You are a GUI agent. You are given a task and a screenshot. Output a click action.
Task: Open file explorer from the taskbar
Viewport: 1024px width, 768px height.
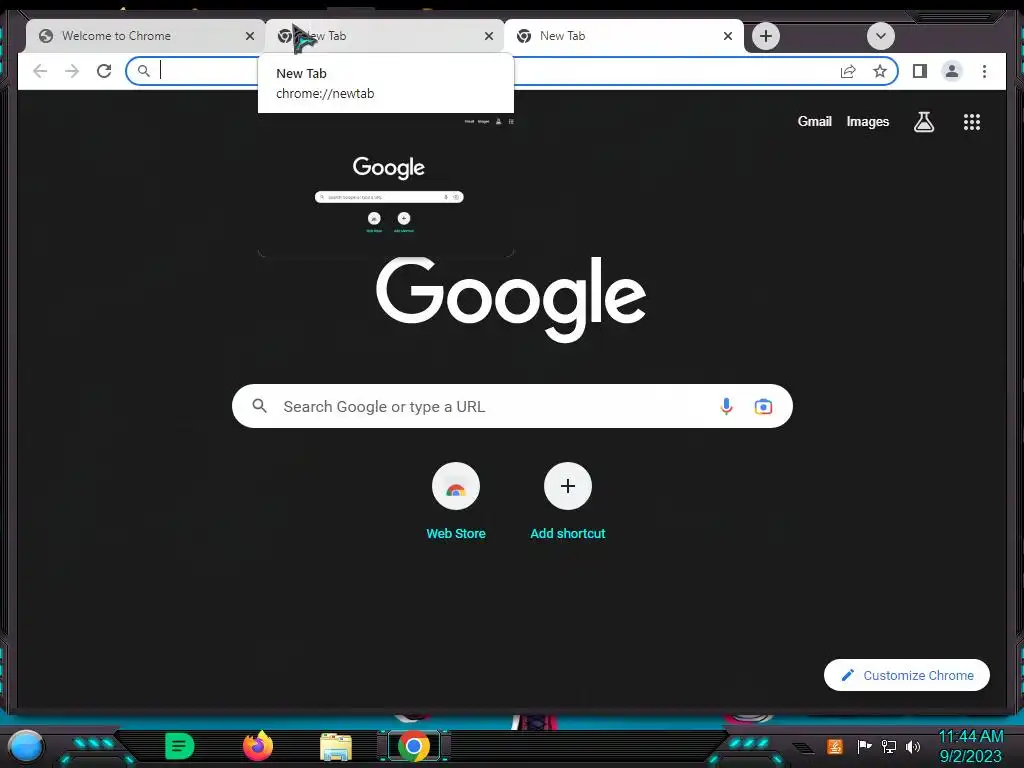click(336, 746)
